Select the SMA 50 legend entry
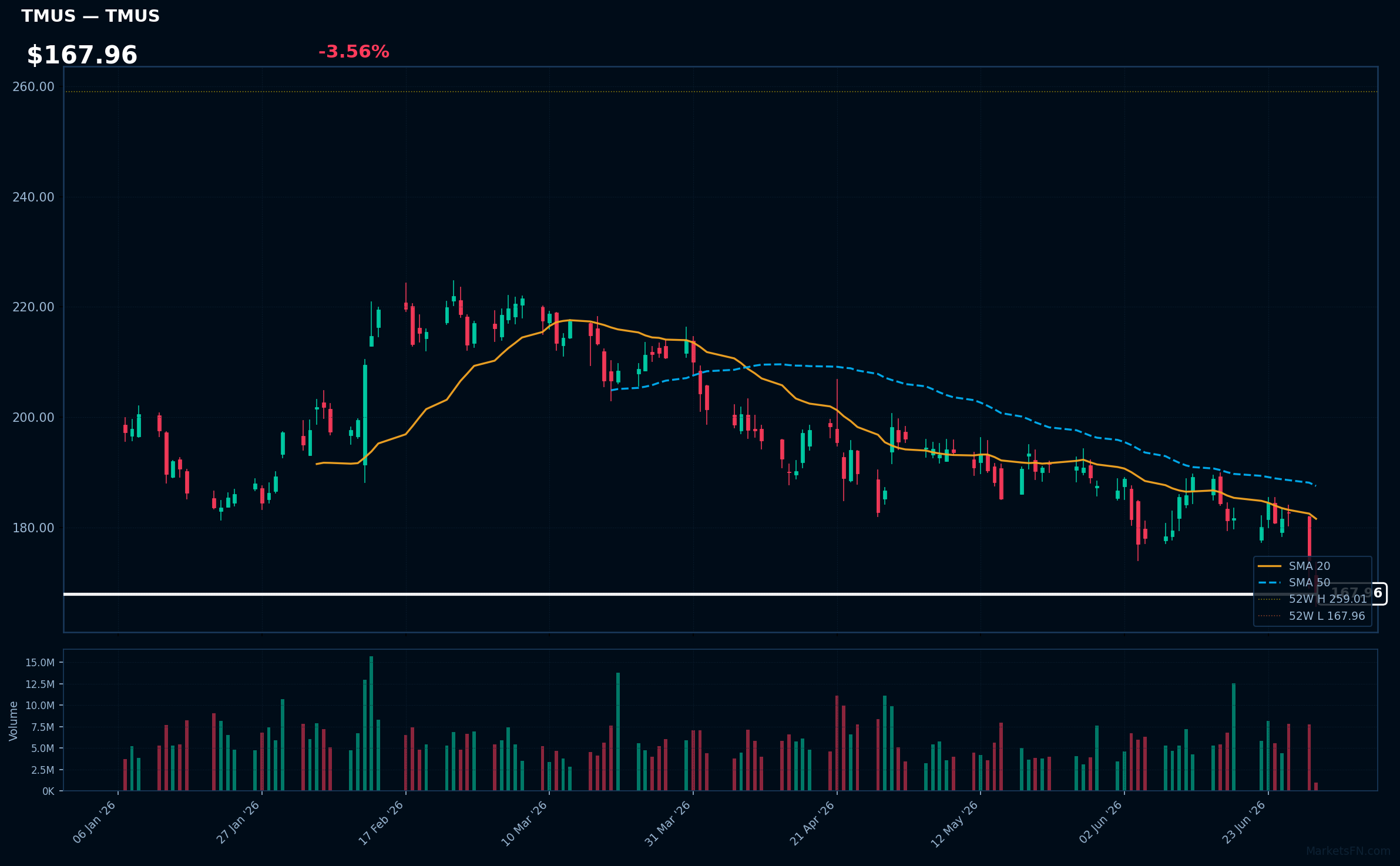Screen dimensions: 1400x866 click(1294, 583)
